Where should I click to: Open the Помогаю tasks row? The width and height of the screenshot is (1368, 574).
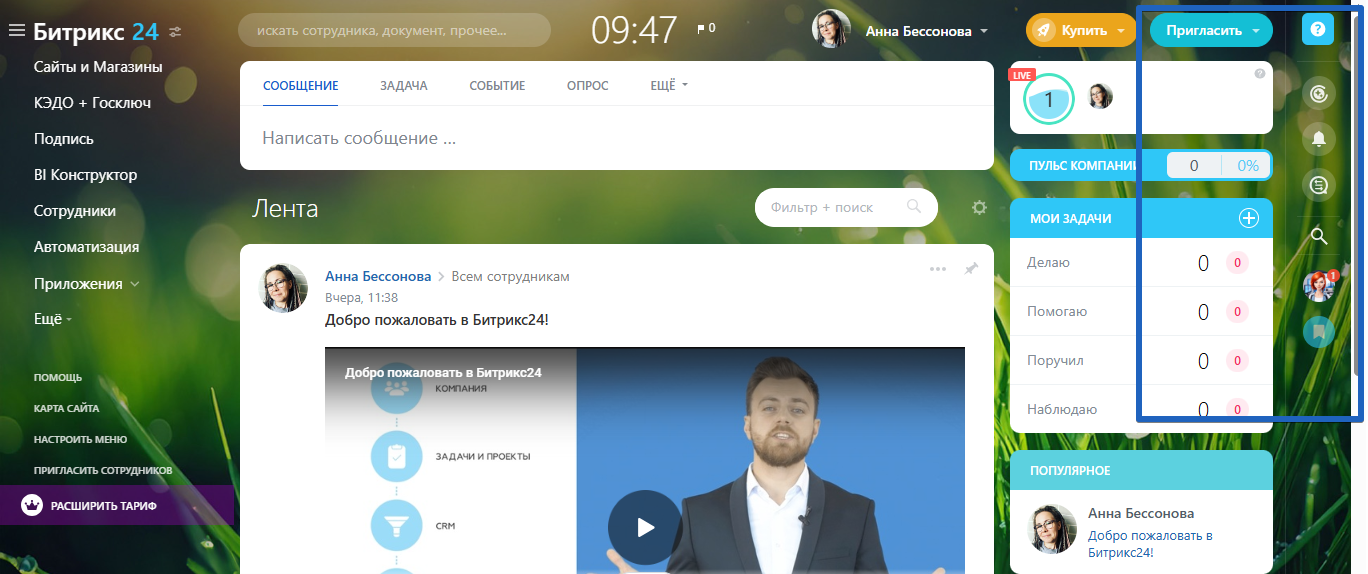coord(1141,312)
